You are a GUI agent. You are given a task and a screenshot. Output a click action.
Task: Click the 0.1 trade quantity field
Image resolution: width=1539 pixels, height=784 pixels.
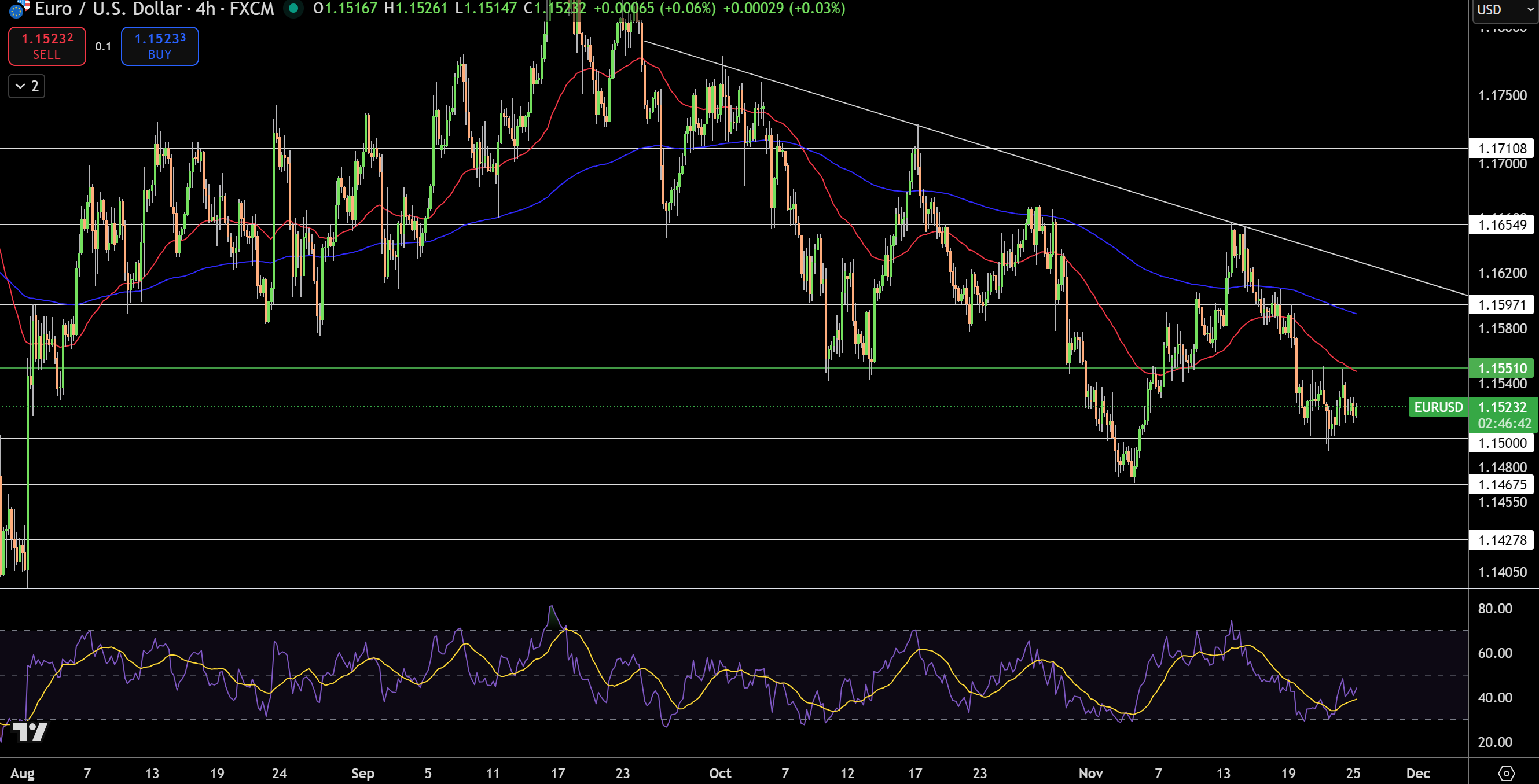[102, 46]
